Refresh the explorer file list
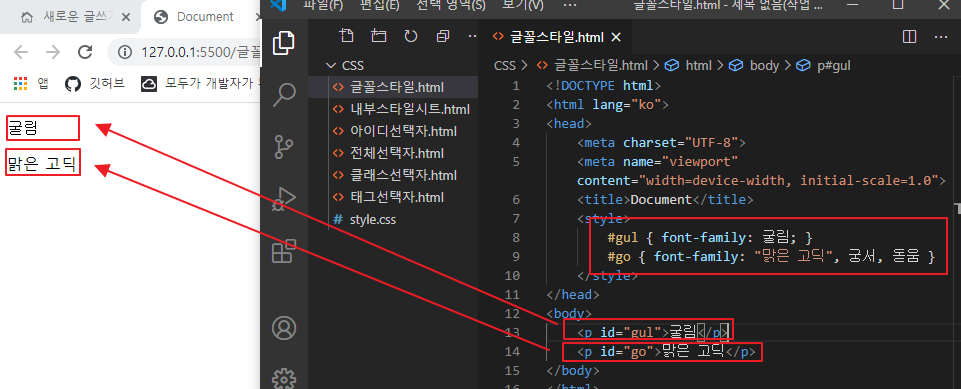 (x=411, y=36)
